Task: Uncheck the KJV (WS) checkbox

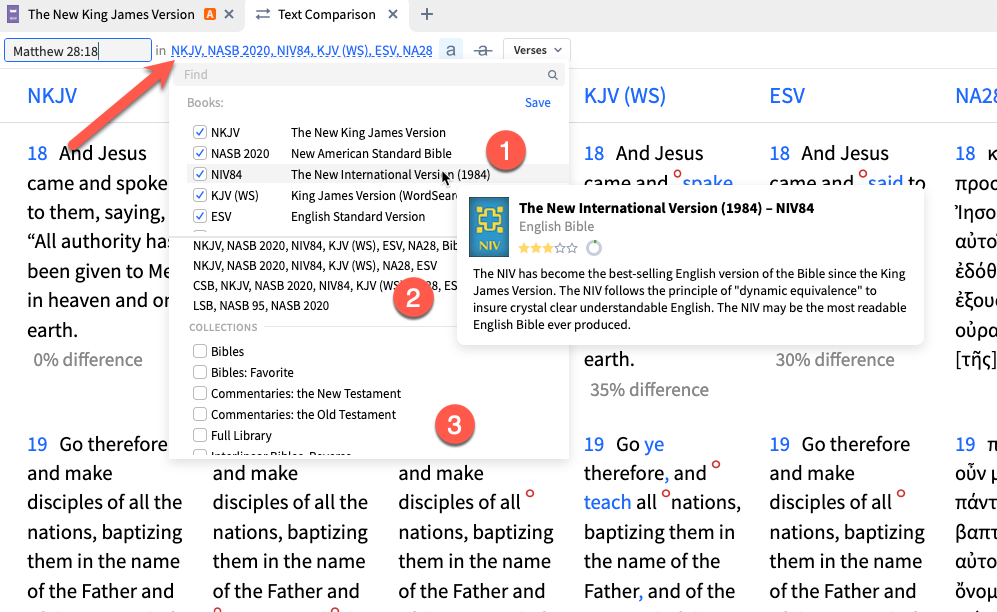Action: coord(200,195)
